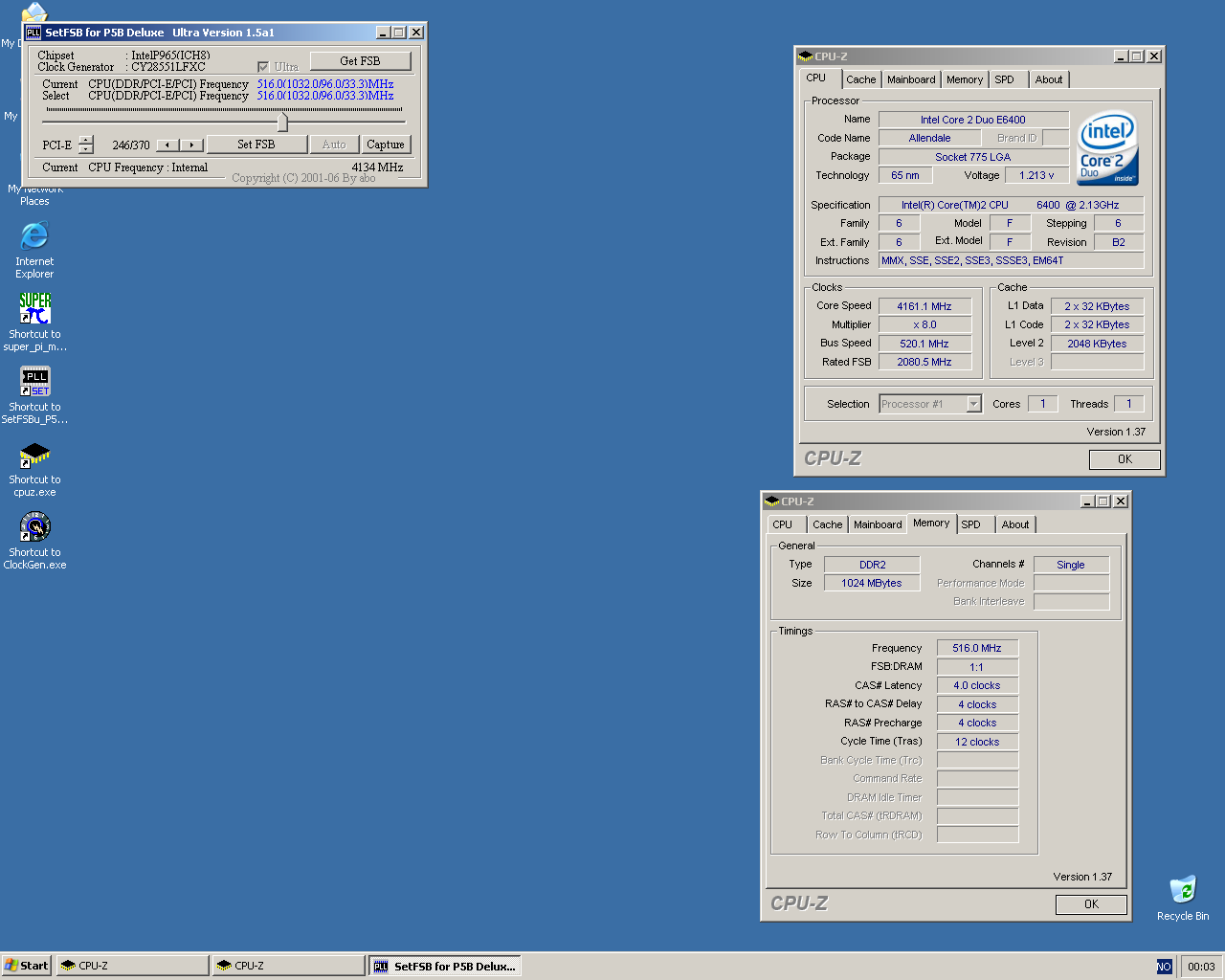
Task: Open the Mainboard tab in upper CPU-Z window
Action: pyautogui.click(x=911, y=79)
